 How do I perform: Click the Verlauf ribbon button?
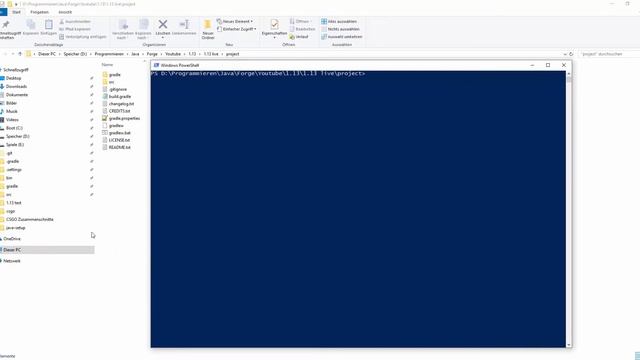pyautogui.click(x=299, y=37)
